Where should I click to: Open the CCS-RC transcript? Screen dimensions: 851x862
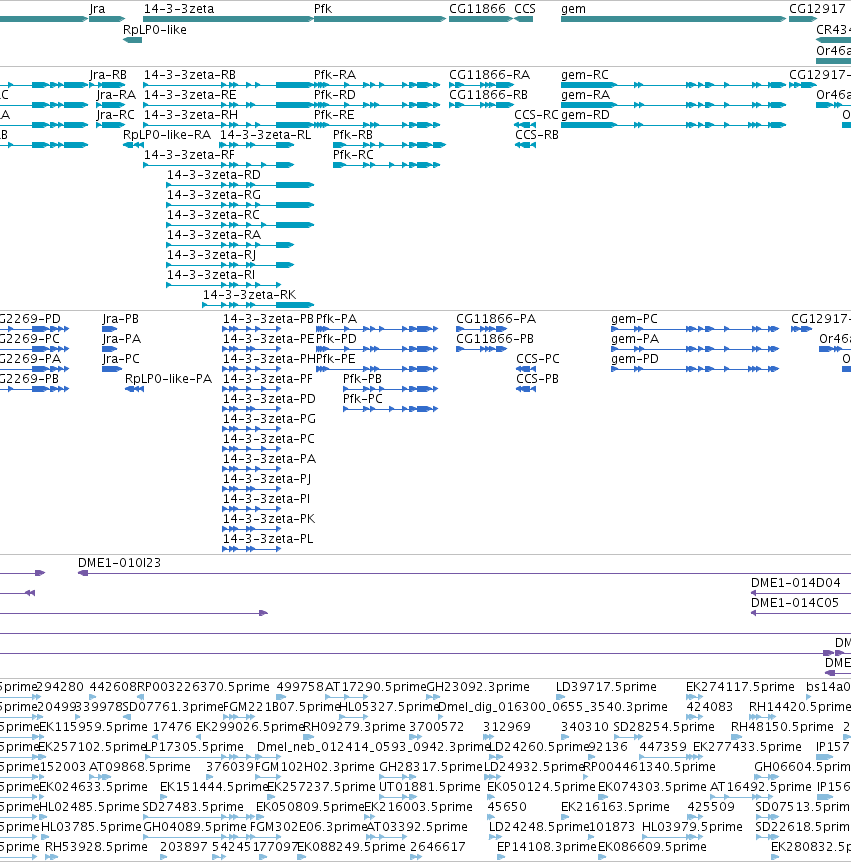[x=536, y=114]
